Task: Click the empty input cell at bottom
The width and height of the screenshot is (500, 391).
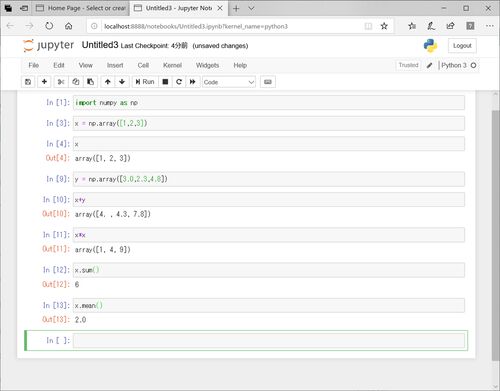Action: click(269, 340)
